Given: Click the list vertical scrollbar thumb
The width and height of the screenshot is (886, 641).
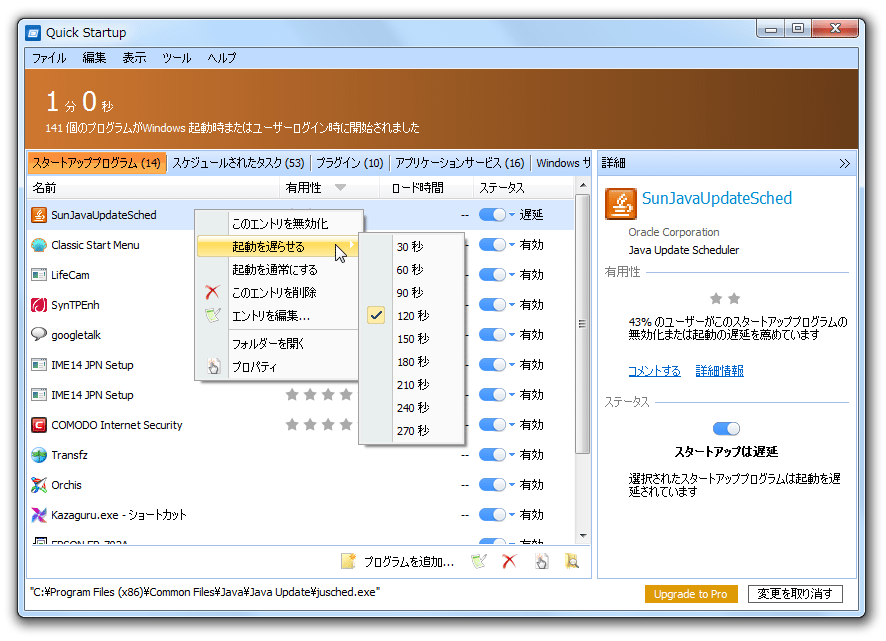Looking at the screenshot, I should tap(583, 324).
